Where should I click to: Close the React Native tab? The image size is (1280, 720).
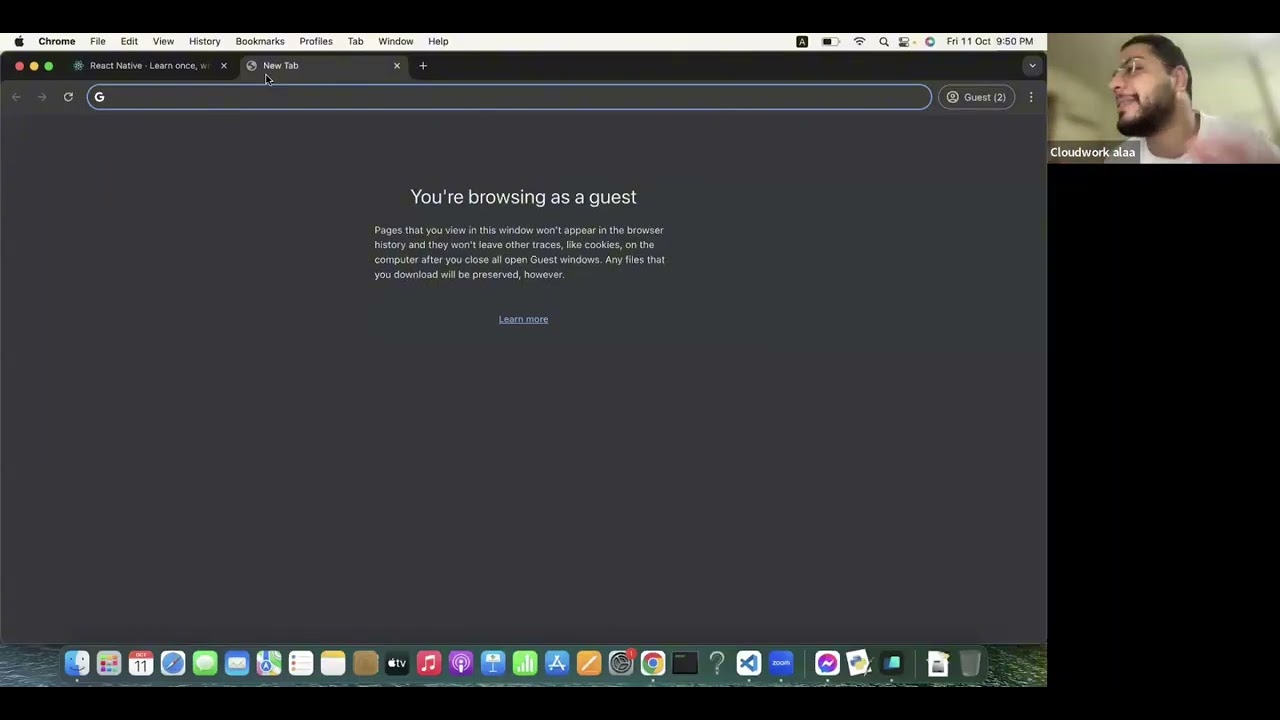[223, 66]
